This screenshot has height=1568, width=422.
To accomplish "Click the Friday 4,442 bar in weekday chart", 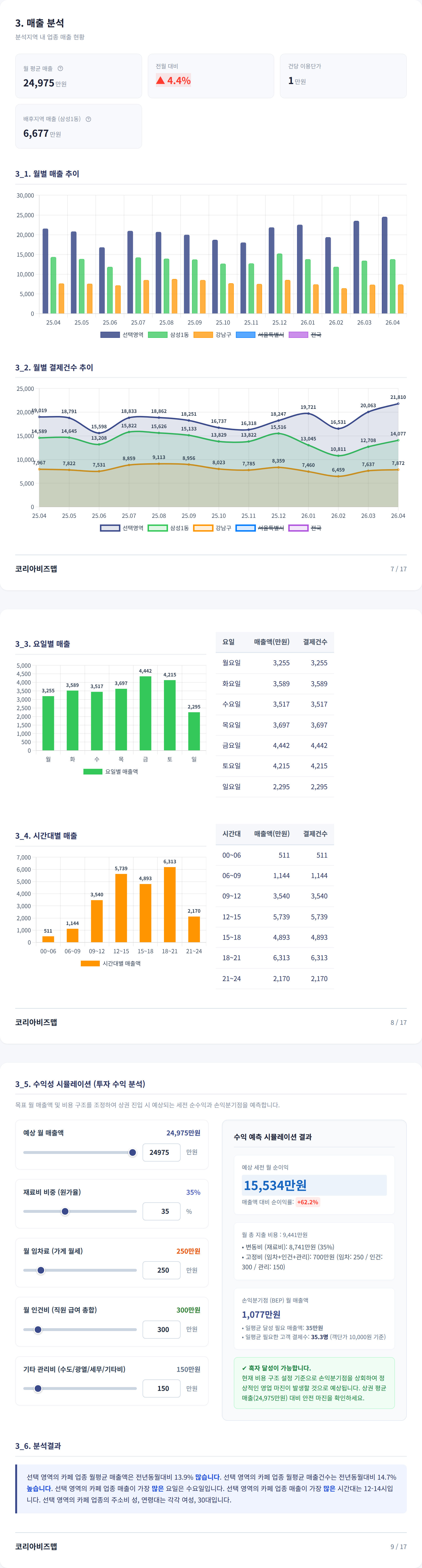I will pos(146,713).
